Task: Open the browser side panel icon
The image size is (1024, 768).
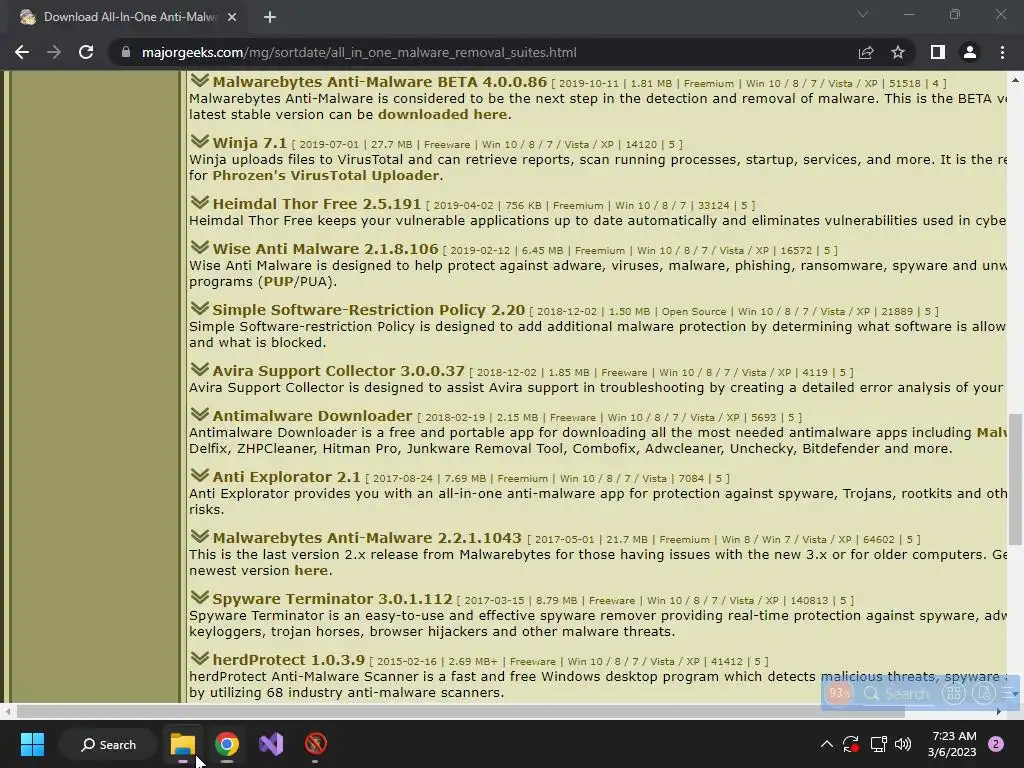Action: click(x=938, y=52)
